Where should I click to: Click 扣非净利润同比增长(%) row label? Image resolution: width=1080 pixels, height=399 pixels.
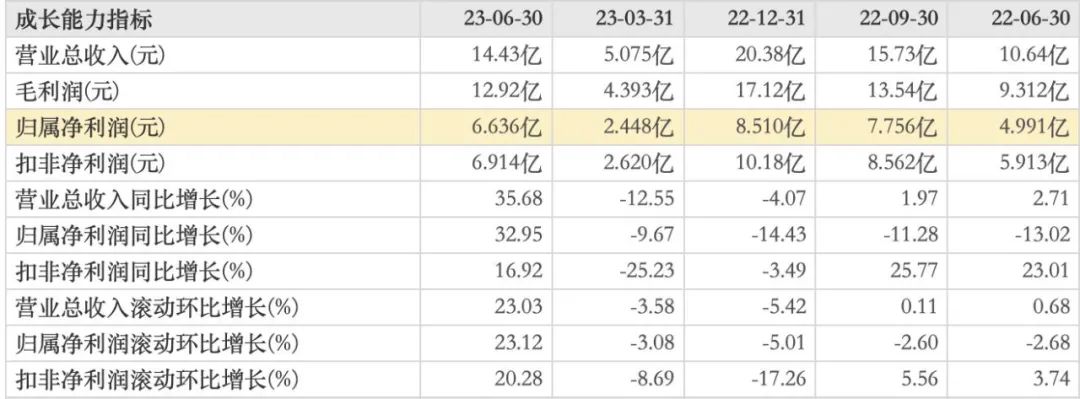point(134,272)
